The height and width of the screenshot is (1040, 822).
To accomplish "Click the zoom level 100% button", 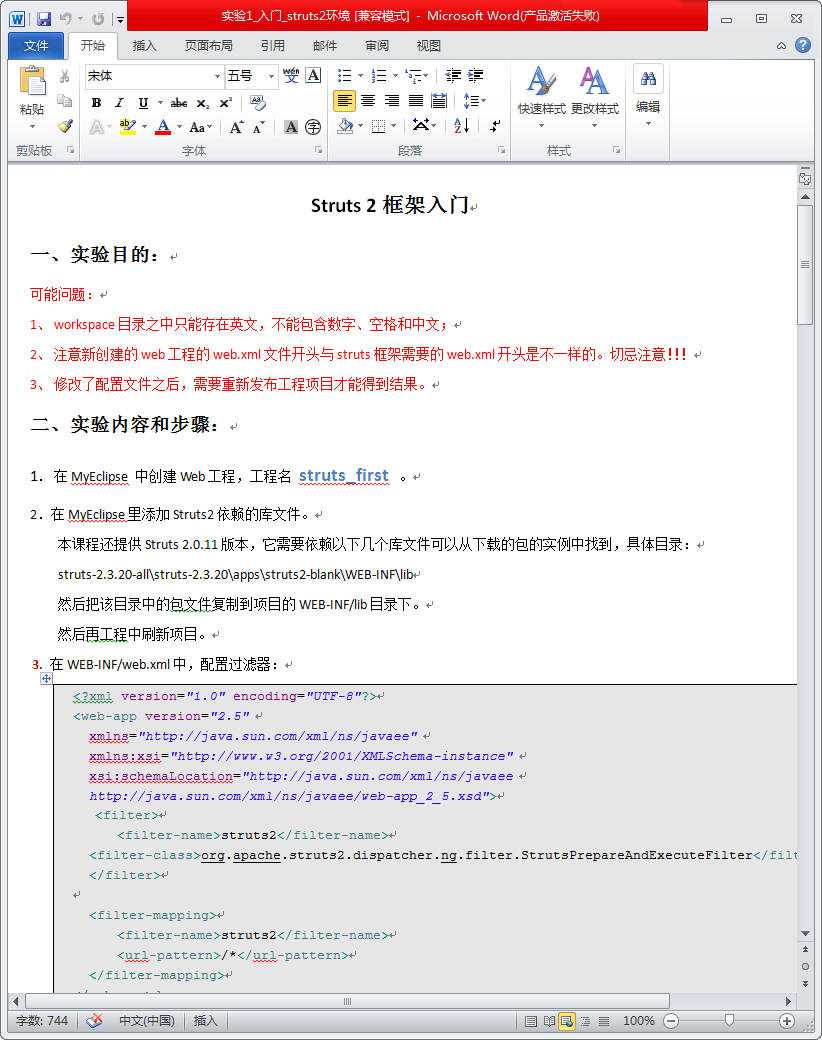I will pyautogui.click(x=638, y=1021).
